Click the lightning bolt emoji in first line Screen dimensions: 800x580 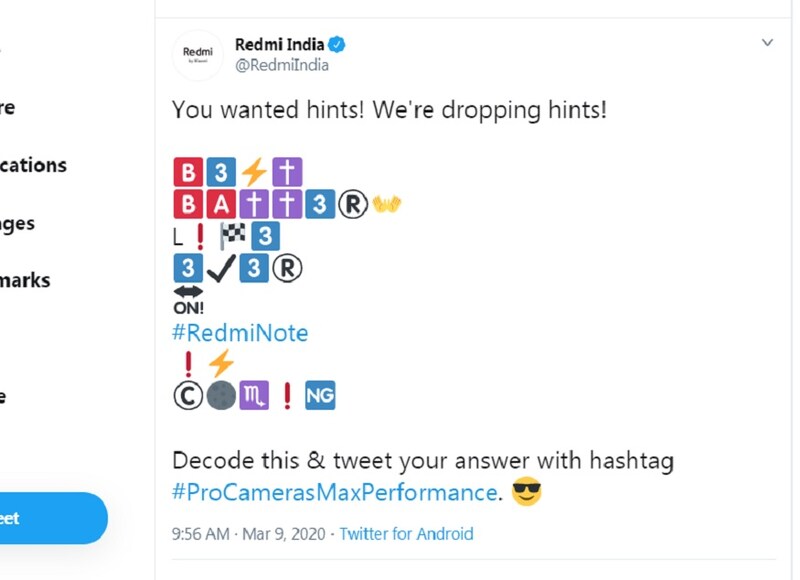coord(254,172)
